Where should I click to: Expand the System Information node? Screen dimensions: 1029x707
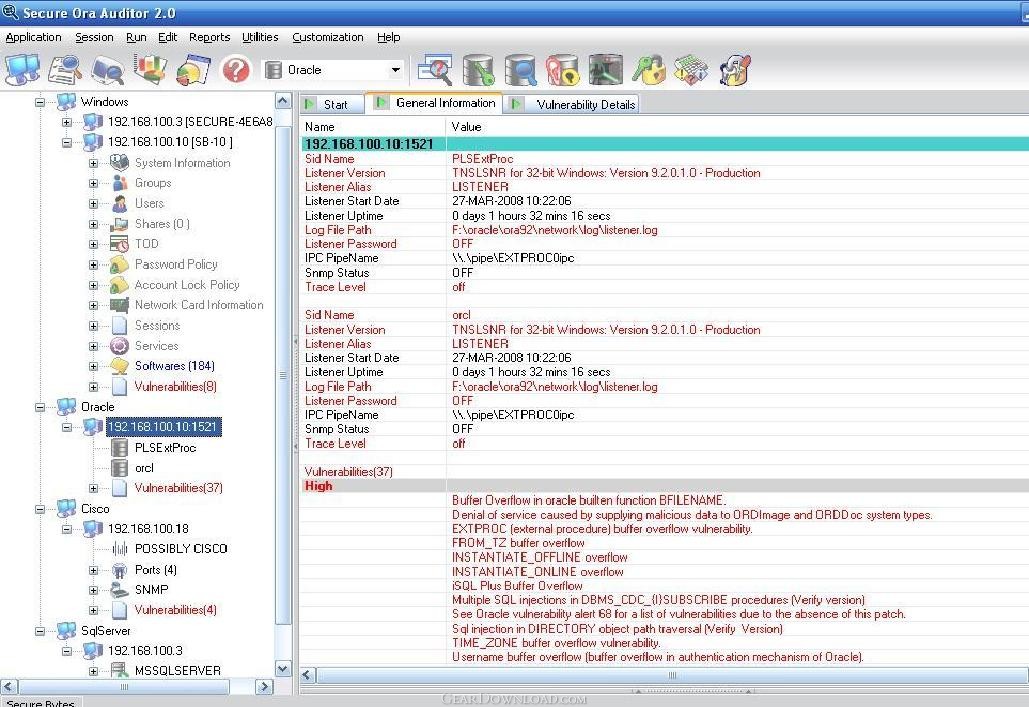click(x=93, y=163)
